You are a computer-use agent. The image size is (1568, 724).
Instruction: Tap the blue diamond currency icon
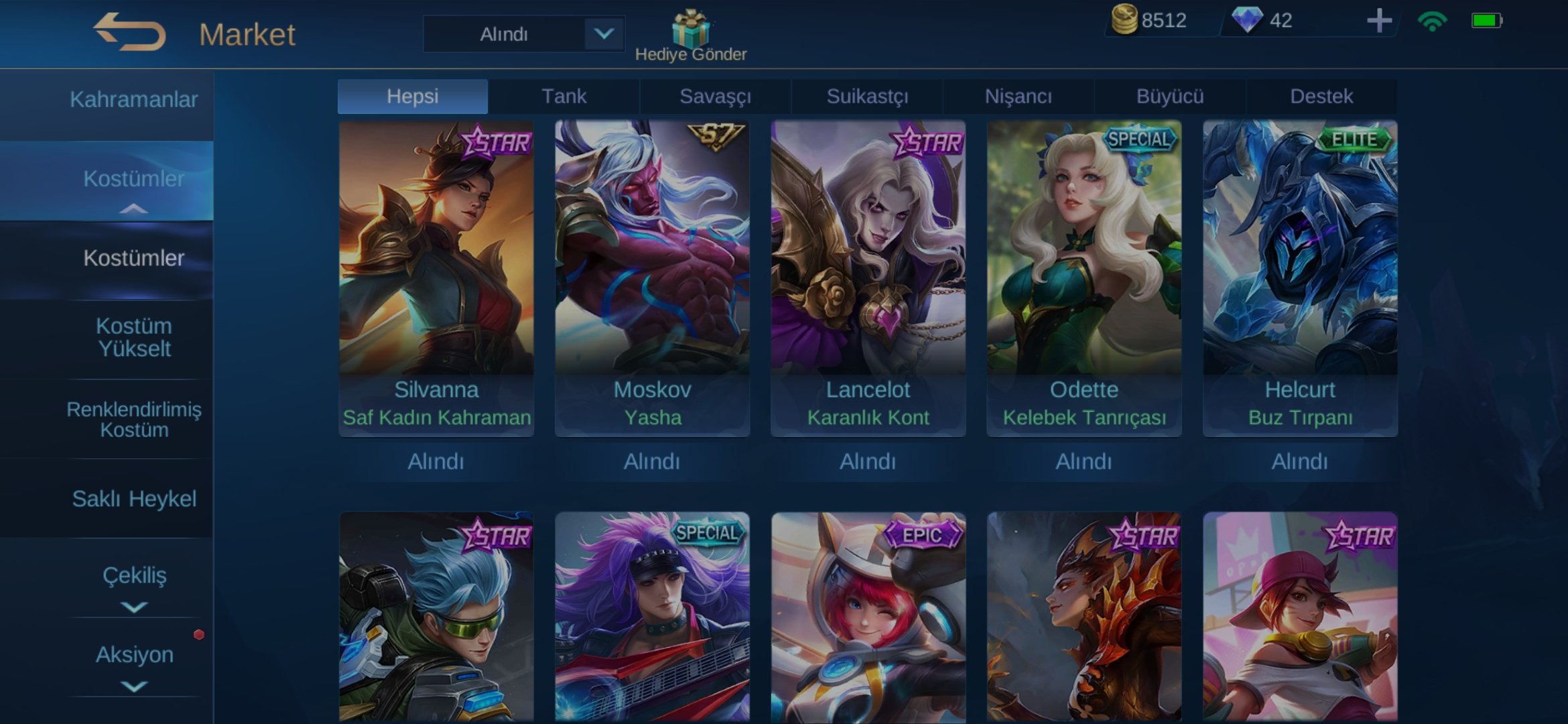[1247, 19]
